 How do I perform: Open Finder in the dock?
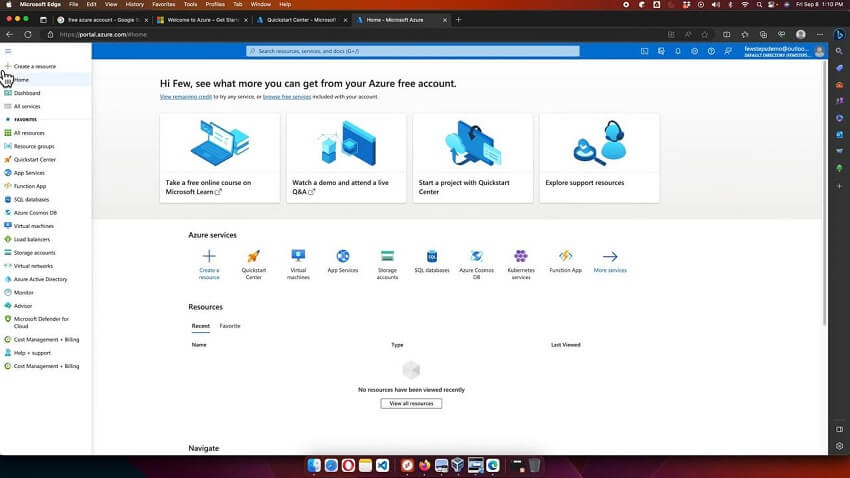click(314, 465)
